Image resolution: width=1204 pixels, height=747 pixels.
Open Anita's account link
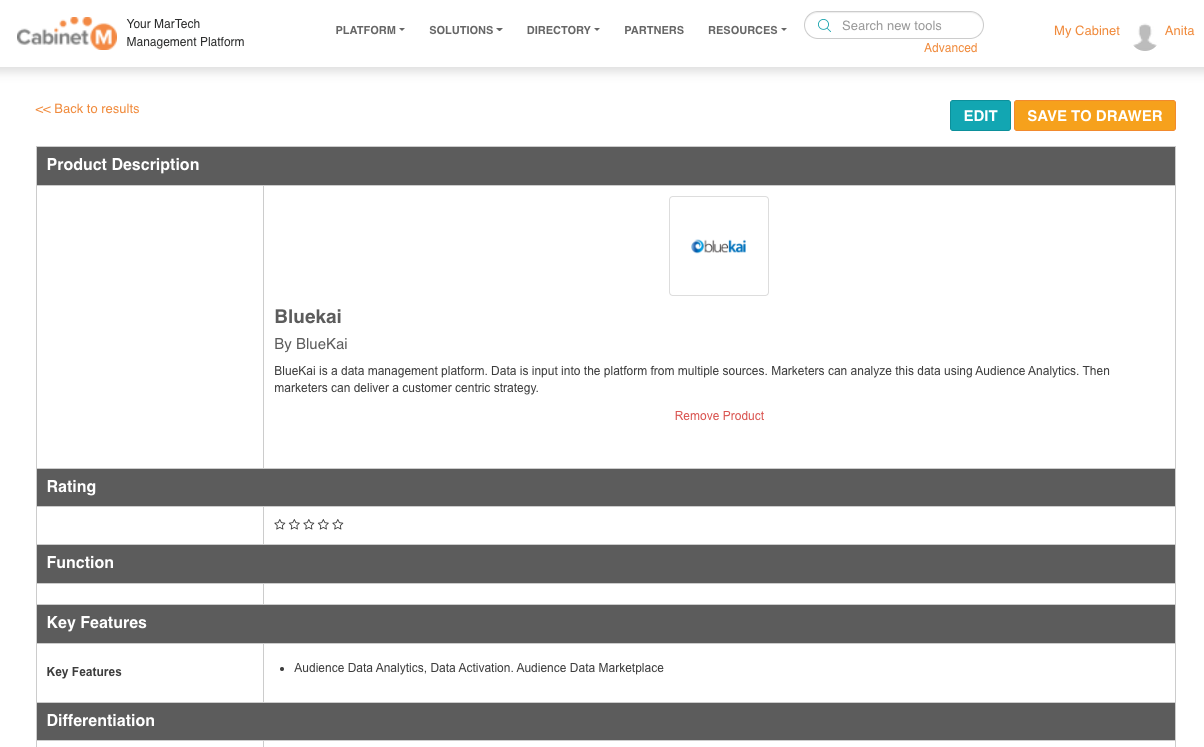tap(1180, 31)
